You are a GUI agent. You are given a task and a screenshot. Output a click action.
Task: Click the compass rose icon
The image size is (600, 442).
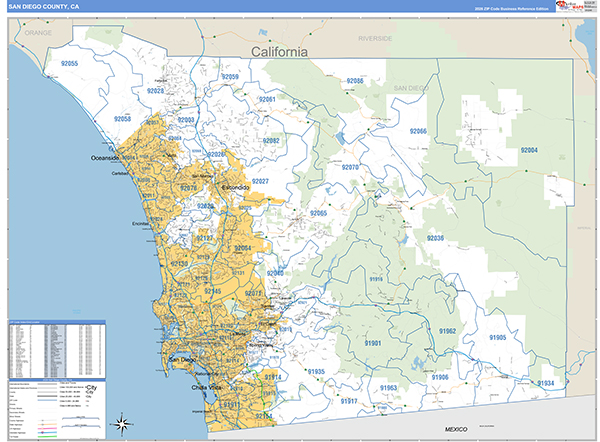click(x=122, y=422)
